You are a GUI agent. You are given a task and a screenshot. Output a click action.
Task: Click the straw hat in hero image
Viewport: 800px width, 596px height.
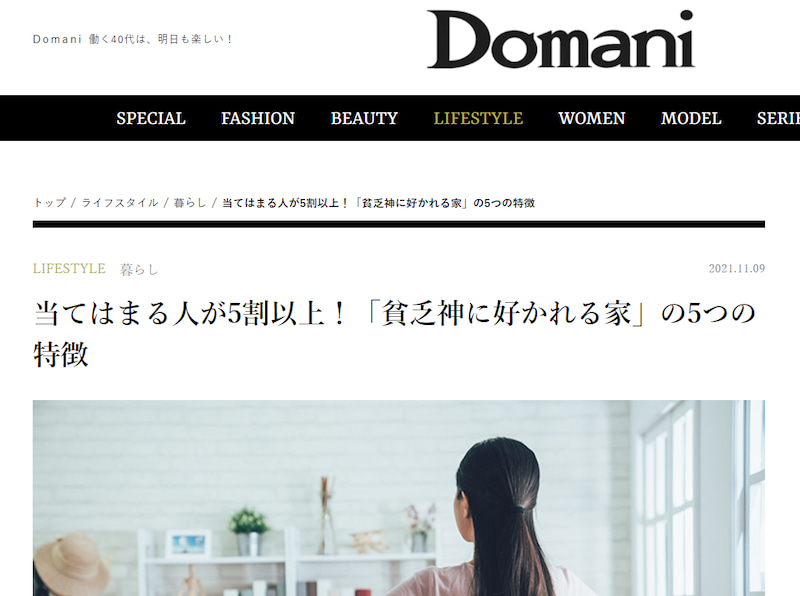point(71,564)
